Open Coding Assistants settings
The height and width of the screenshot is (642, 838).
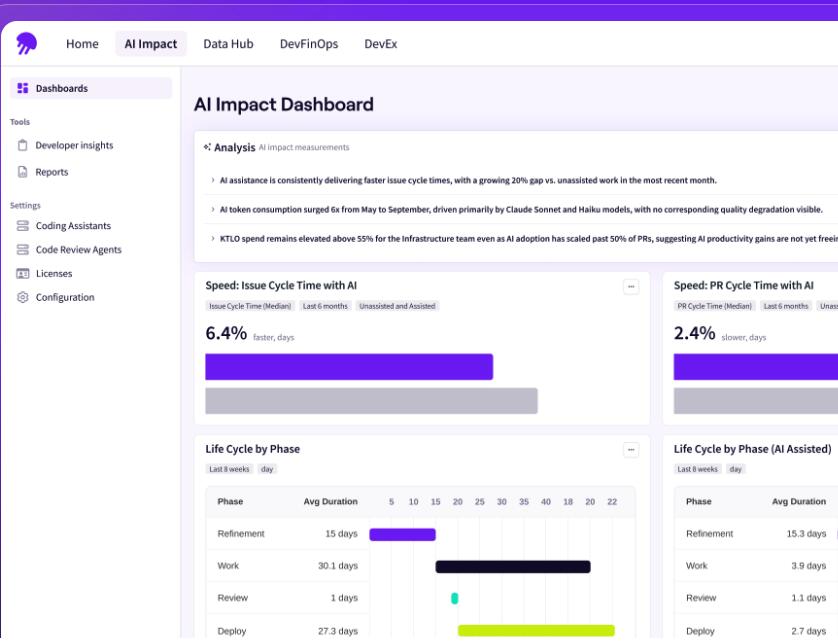pos(73,226)
